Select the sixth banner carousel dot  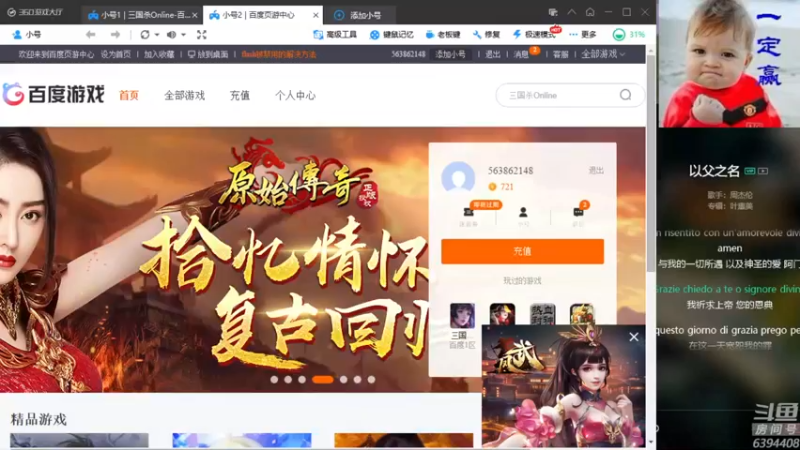[x=357, y=380]
